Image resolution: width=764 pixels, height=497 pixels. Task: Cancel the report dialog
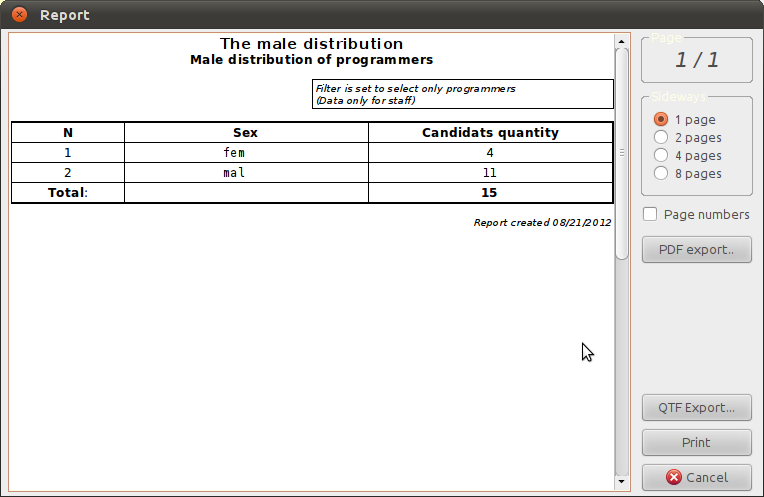[696, 477]
